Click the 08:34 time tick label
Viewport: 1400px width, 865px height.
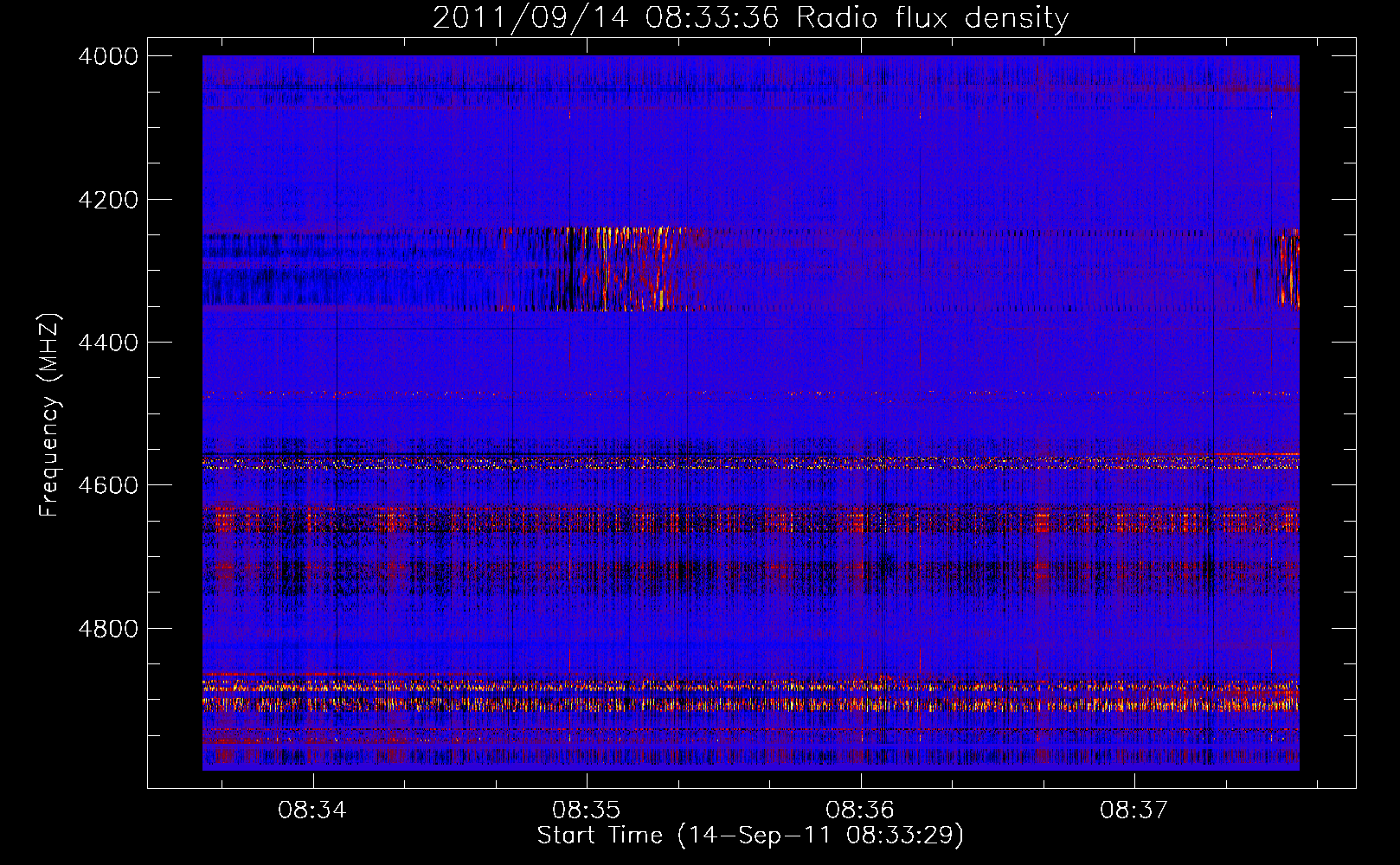tap(312, 811)
